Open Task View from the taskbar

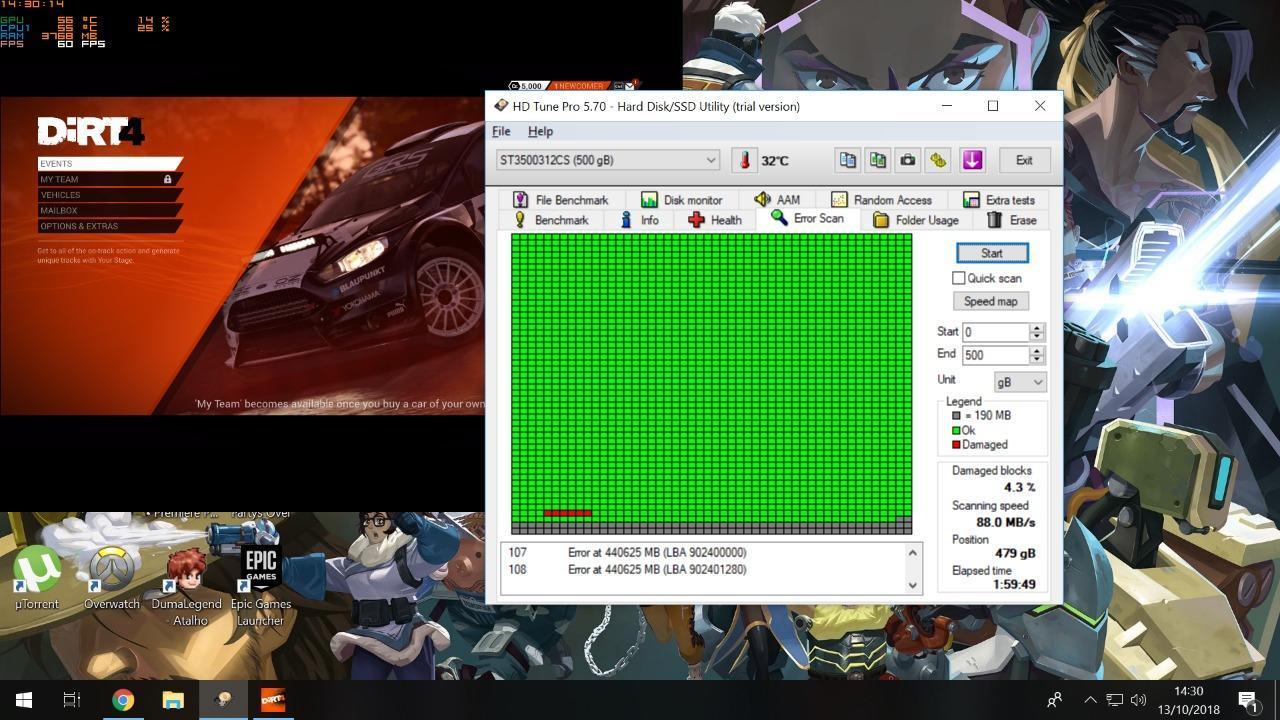click(x=72, y=700)
